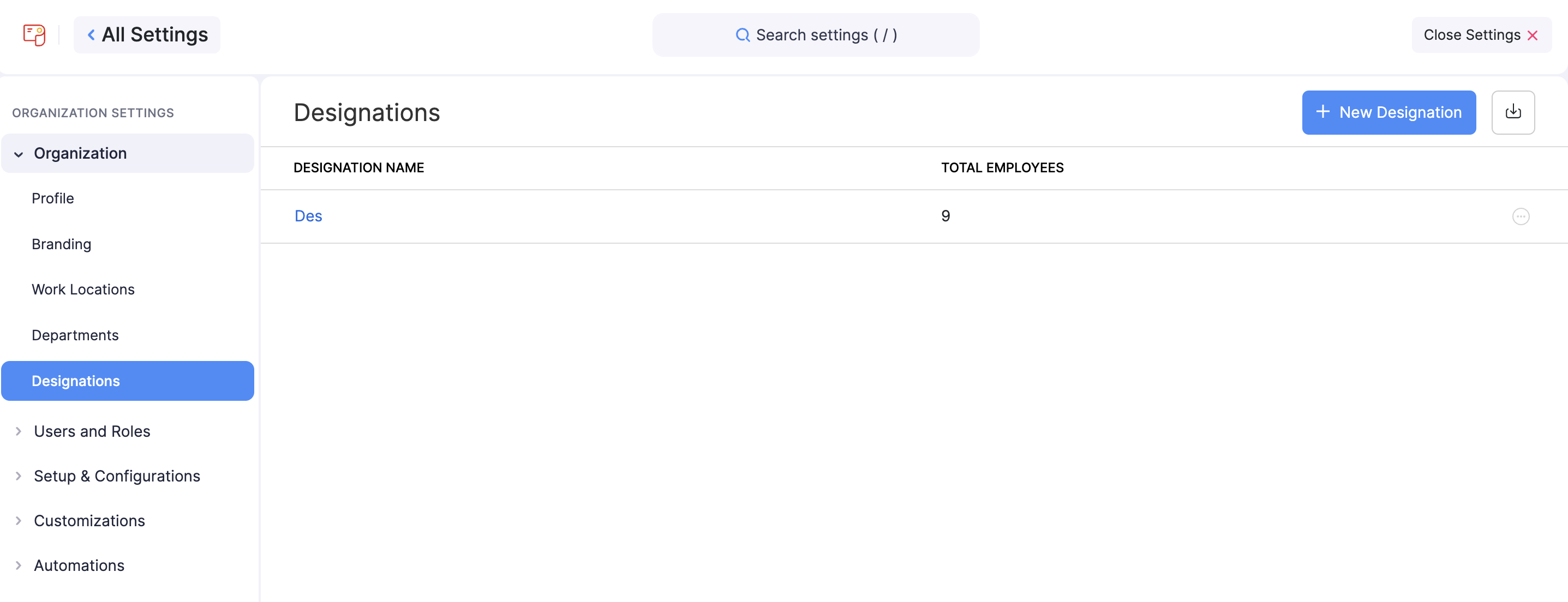Viewport: 1568px width, 602px height.
Task: Click the export designations download icon
Action: coord(1512,112)
